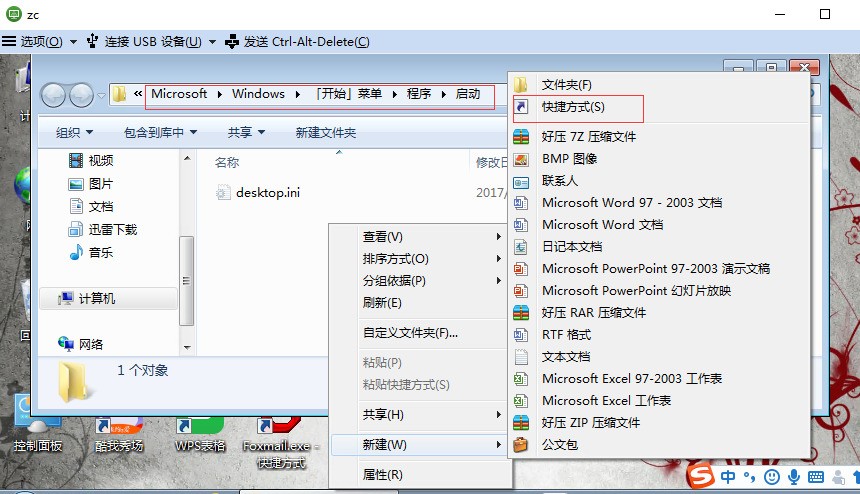
Task: Click the RTF 格式 document icon
Action: coord(520,334)
